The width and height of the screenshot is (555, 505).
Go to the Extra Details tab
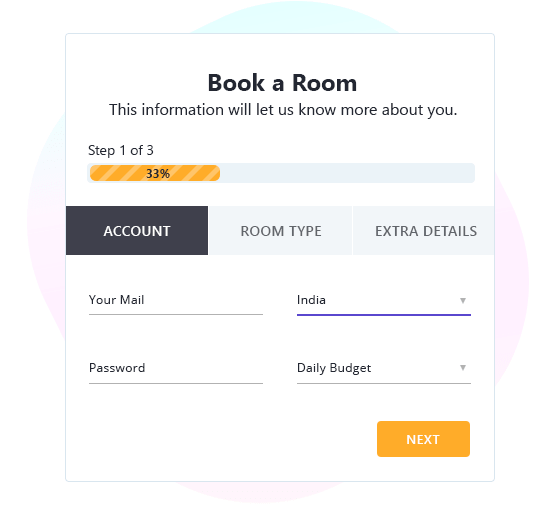(424, 231)
